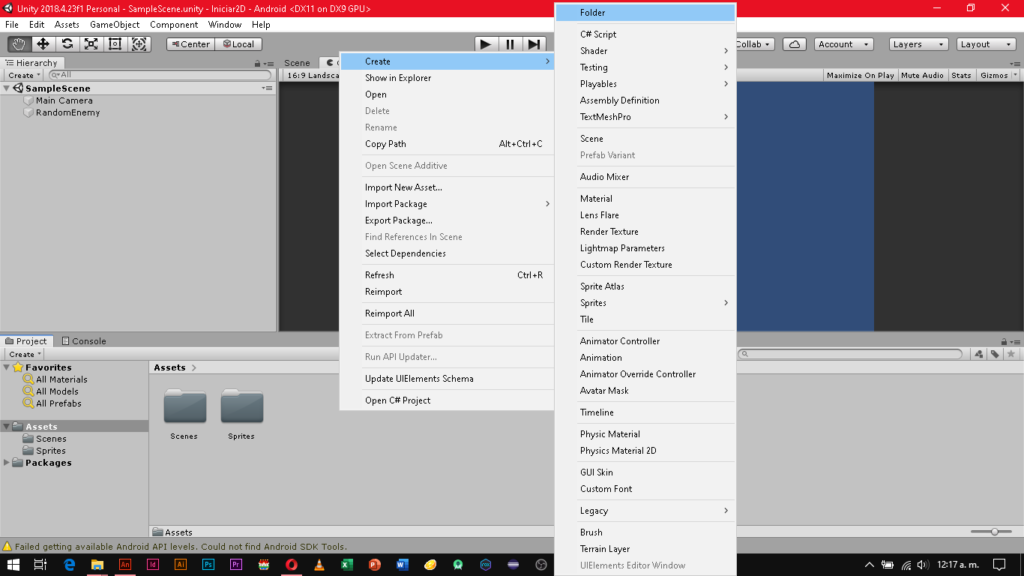Click search by label icon in Project
This screenshot has height=576, width=1024.
(x=995, y=354)
